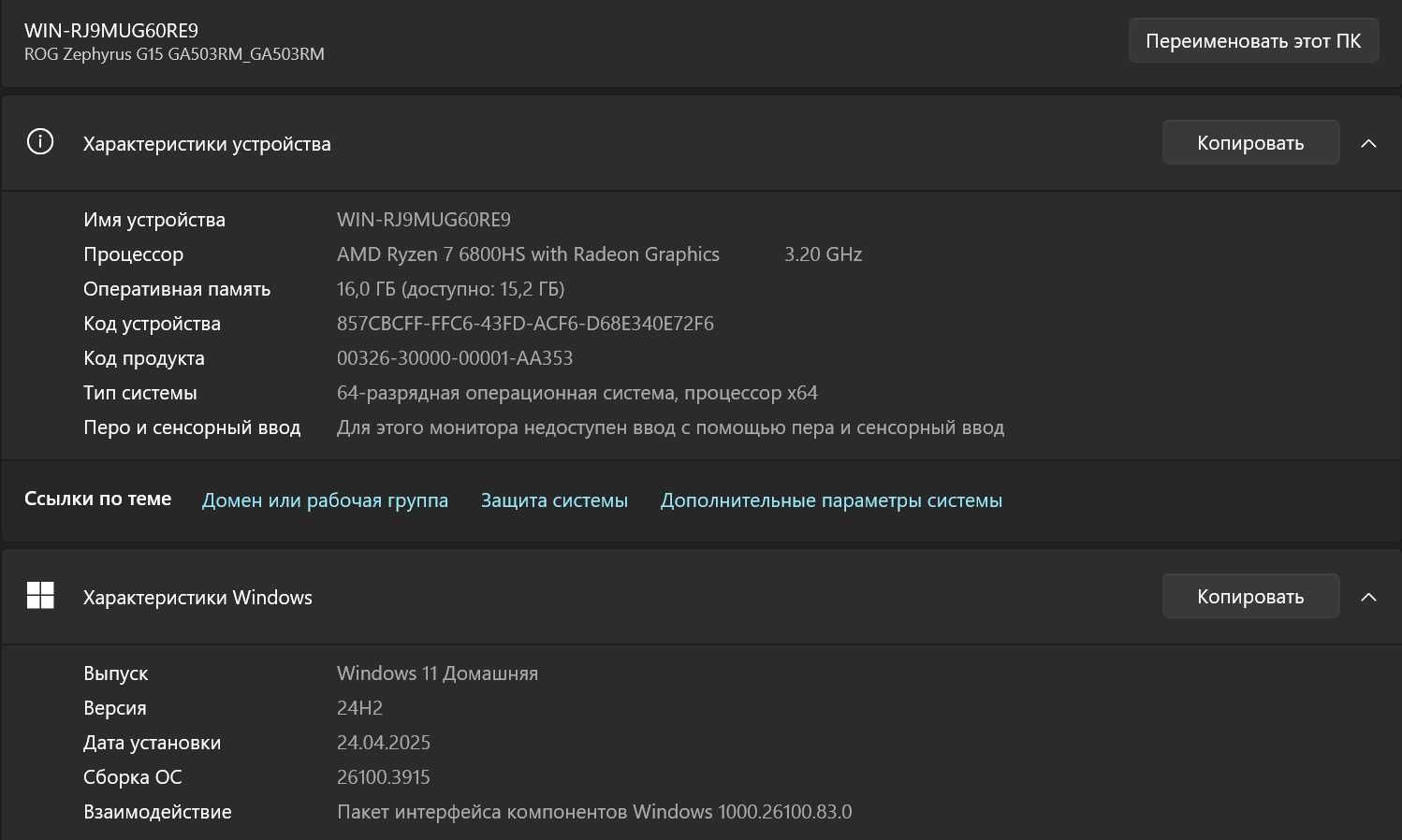Screen dimensions: 1402x840
Task: Open Дополнительные параметры системы link
Action: [x=831, y=500]
